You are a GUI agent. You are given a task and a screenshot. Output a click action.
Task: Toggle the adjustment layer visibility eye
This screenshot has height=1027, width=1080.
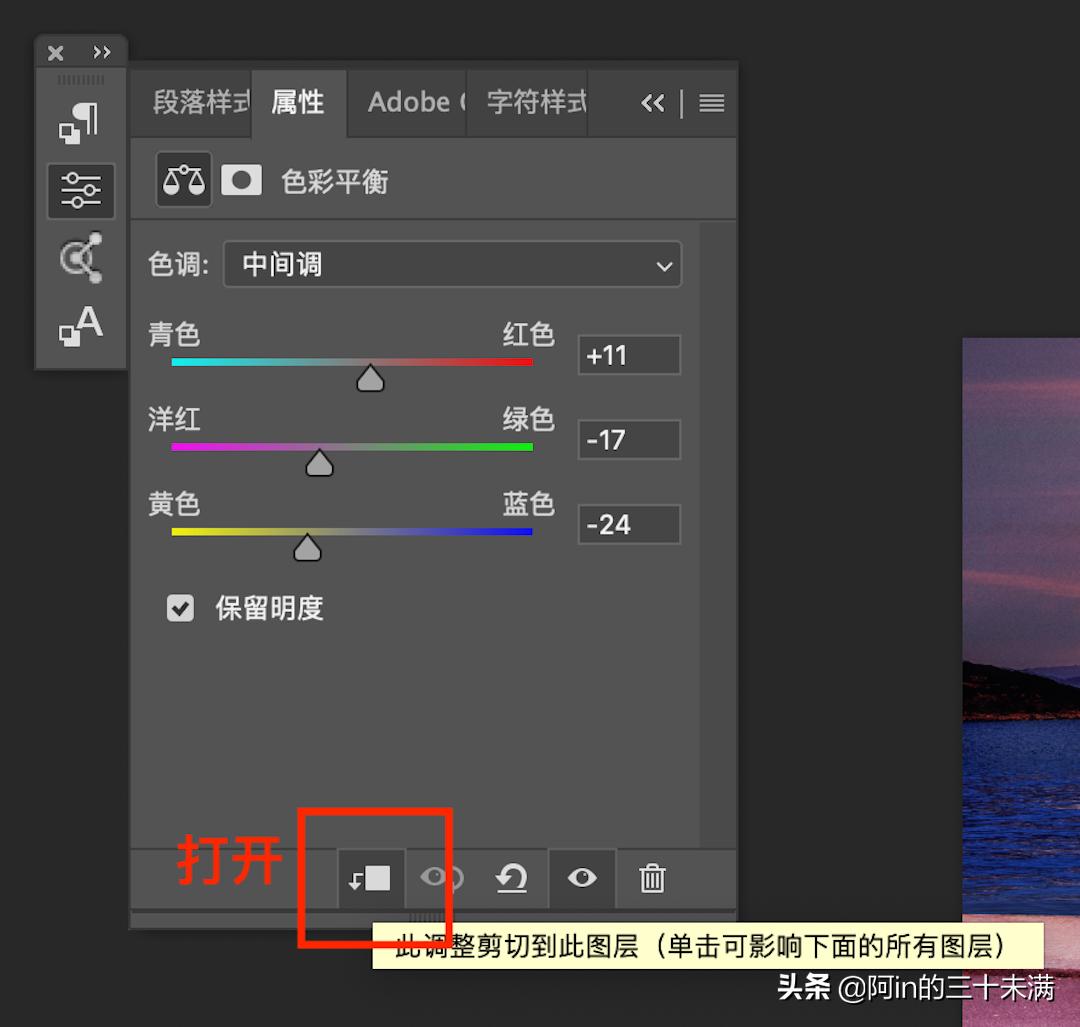click(582, 879)
